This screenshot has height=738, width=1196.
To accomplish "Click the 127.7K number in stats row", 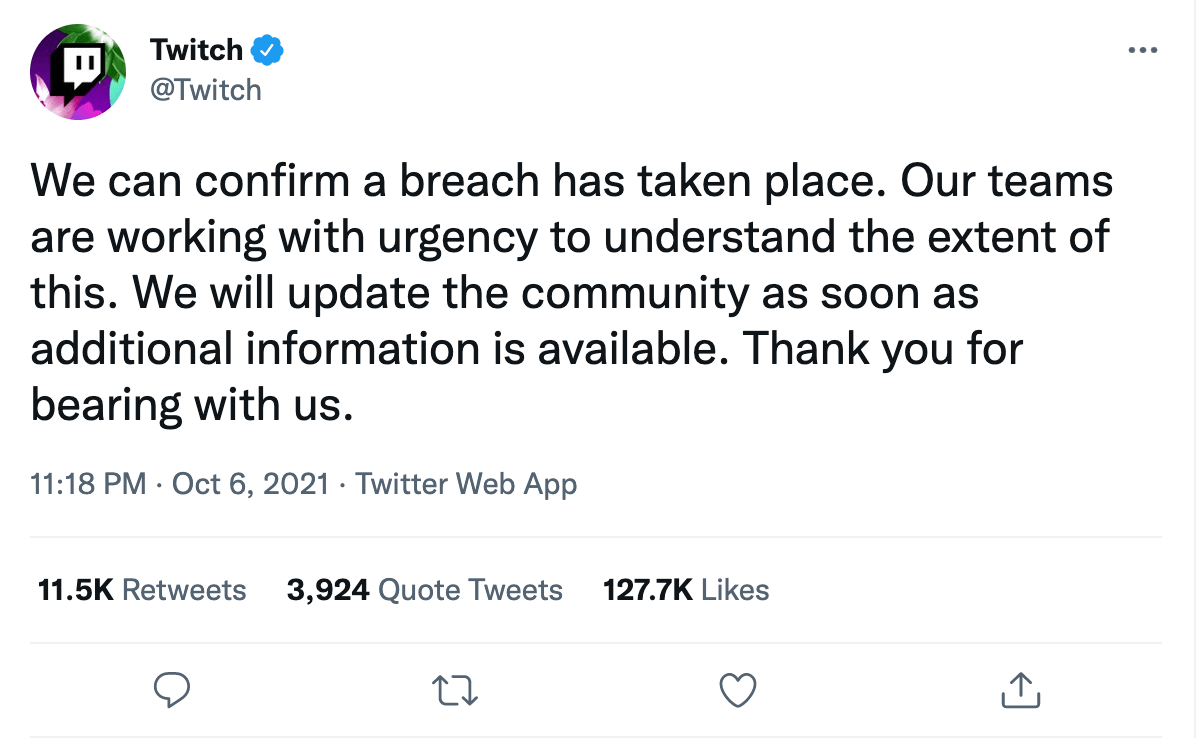I will pyautogui.click(x=648, y=590).
